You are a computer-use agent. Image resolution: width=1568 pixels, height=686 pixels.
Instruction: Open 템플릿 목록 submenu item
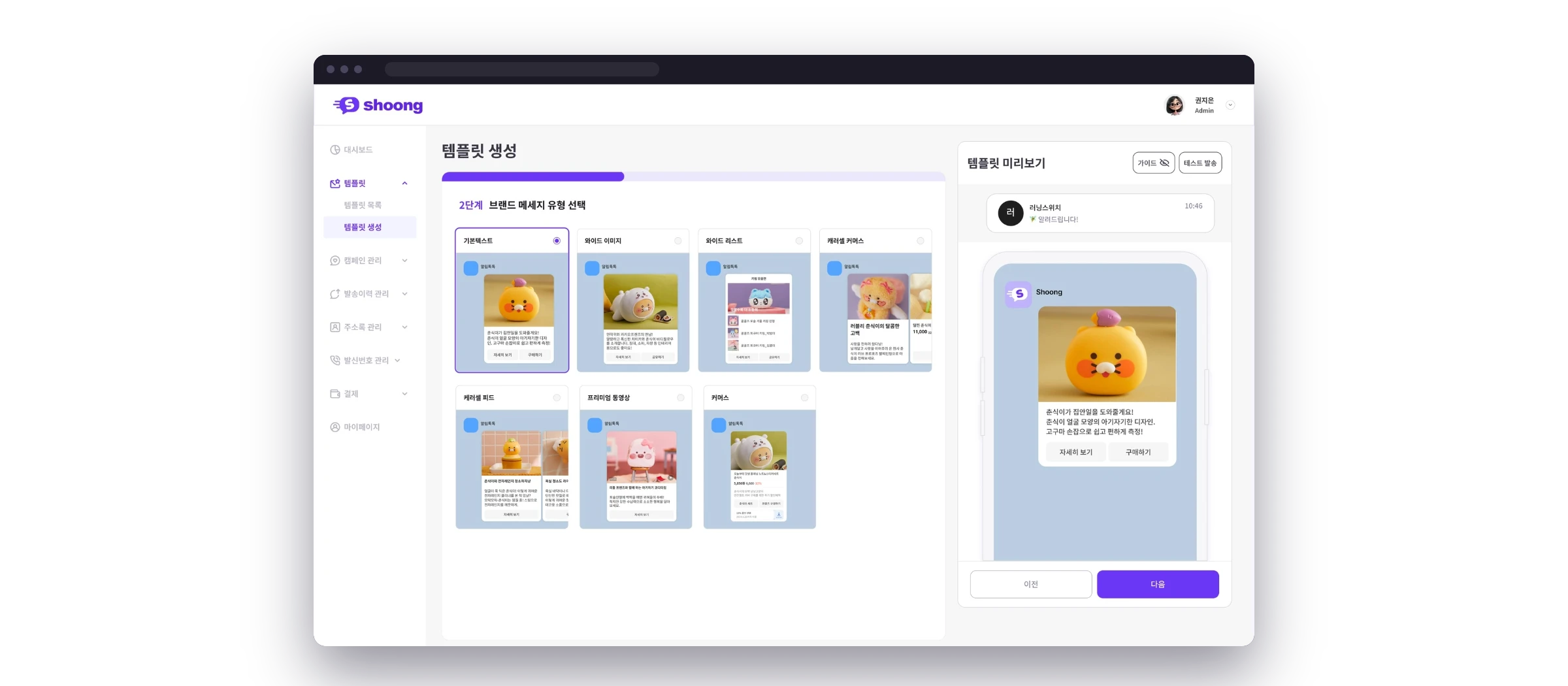(x=363, y=205)
